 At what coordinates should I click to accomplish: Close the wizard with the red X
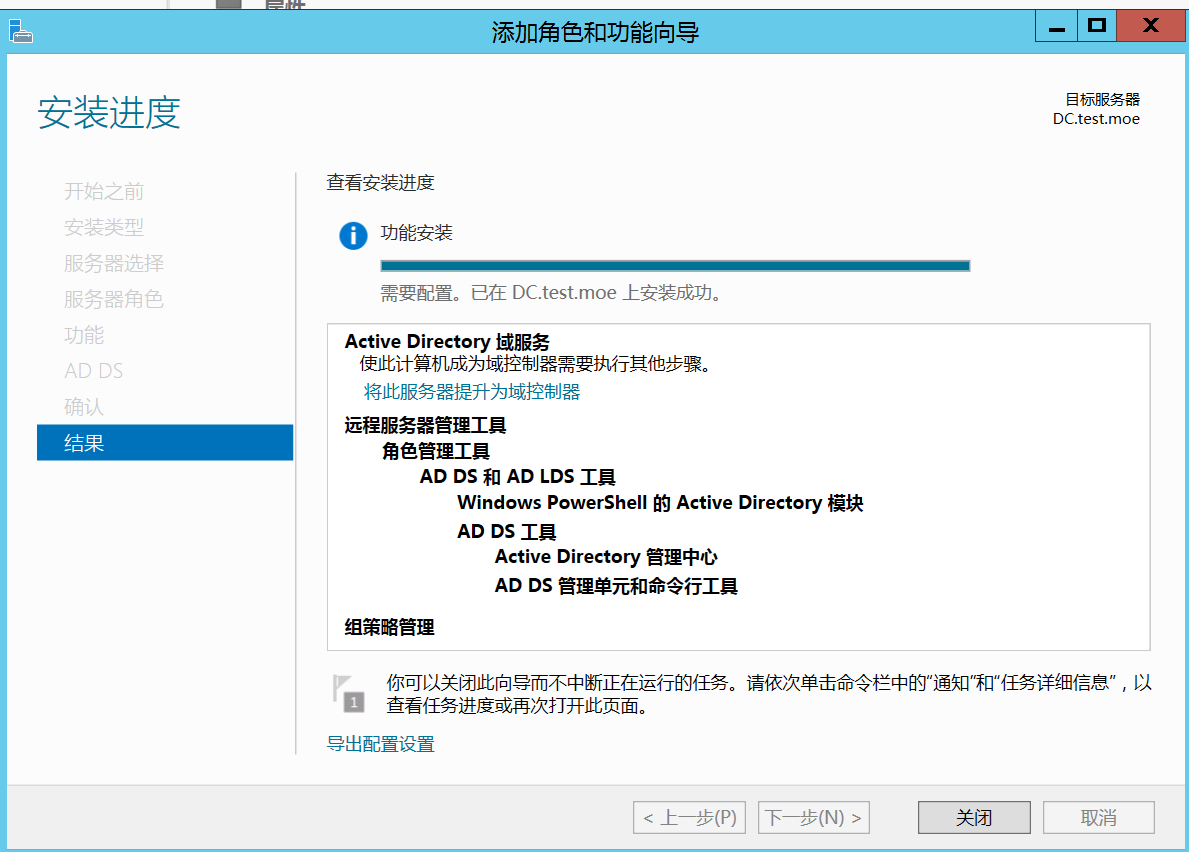click(1150, 27)
